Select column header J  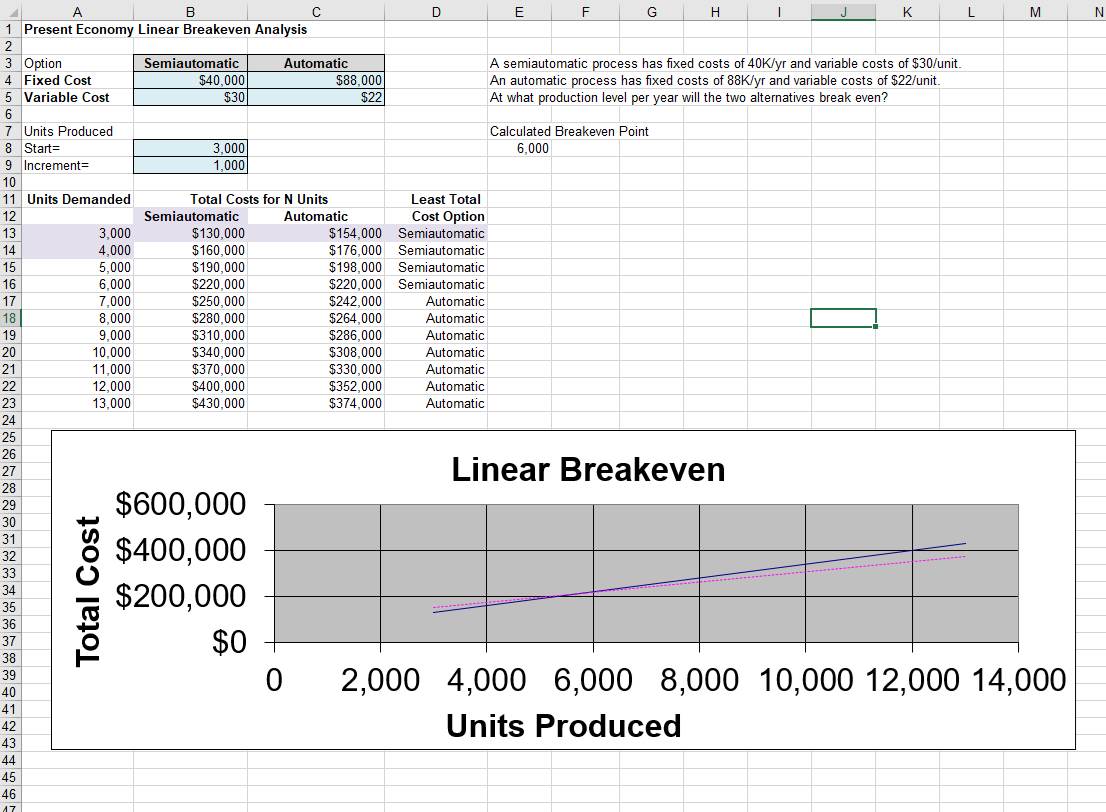pos(843,13)
